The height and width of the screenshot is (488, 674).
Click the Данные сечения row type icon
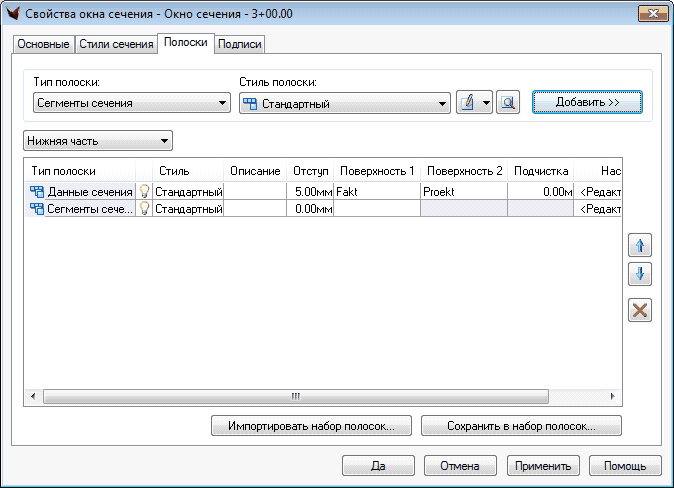coord(37,191)
